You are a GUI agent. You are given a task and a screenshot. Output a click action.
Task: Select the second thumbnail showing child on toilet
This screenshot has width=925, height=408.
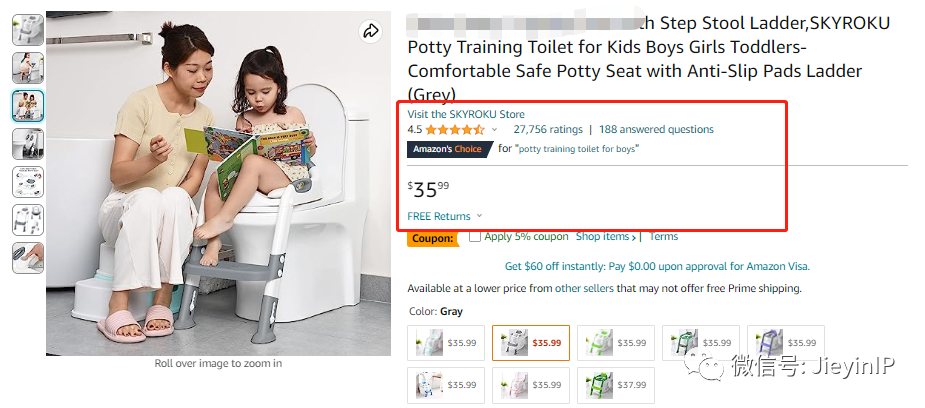point(28,68)
